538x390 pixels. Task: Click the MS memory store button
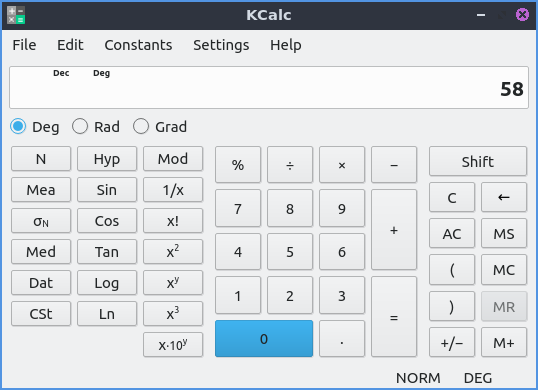pyautogui.click(x=504, y=234)
